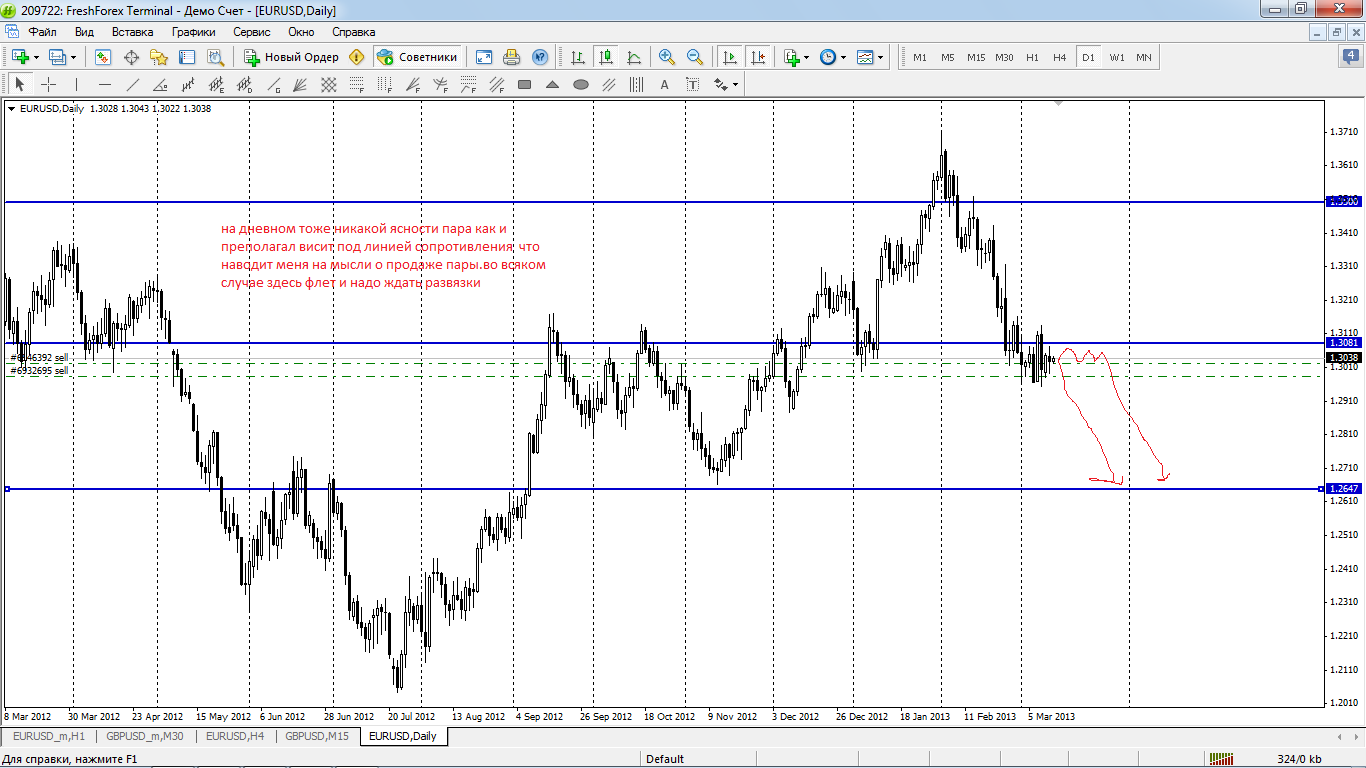Click the Print chart icon
This screenshot has height=768, width=1366.
pyautogui.click(x=512, y=57)
